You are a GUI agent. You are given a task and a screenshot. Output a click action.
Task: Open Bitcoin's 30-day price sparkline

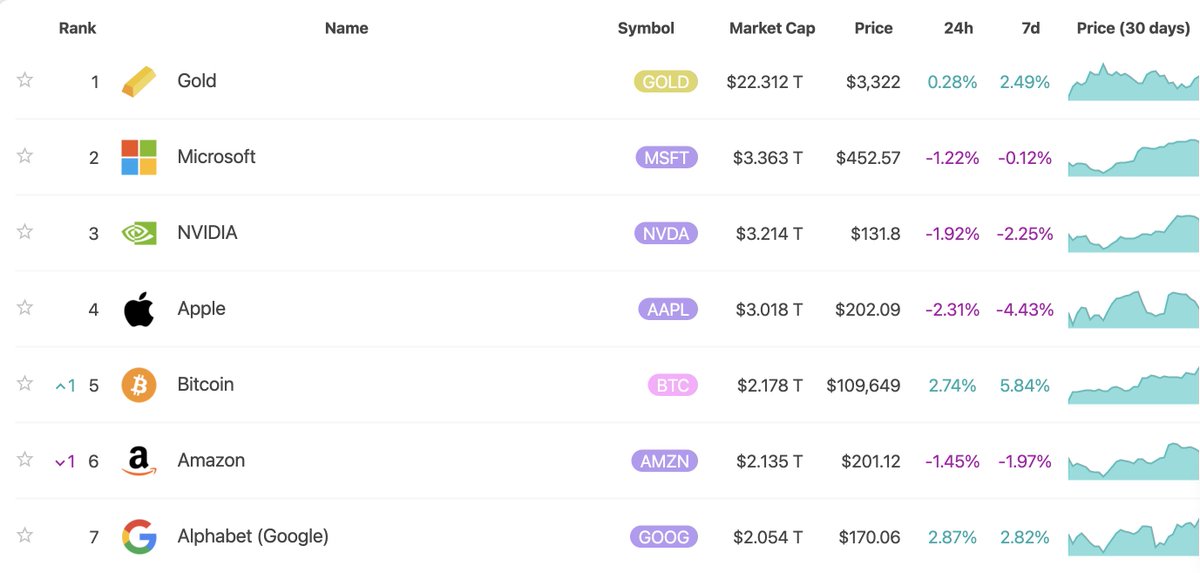[1134, 385]
